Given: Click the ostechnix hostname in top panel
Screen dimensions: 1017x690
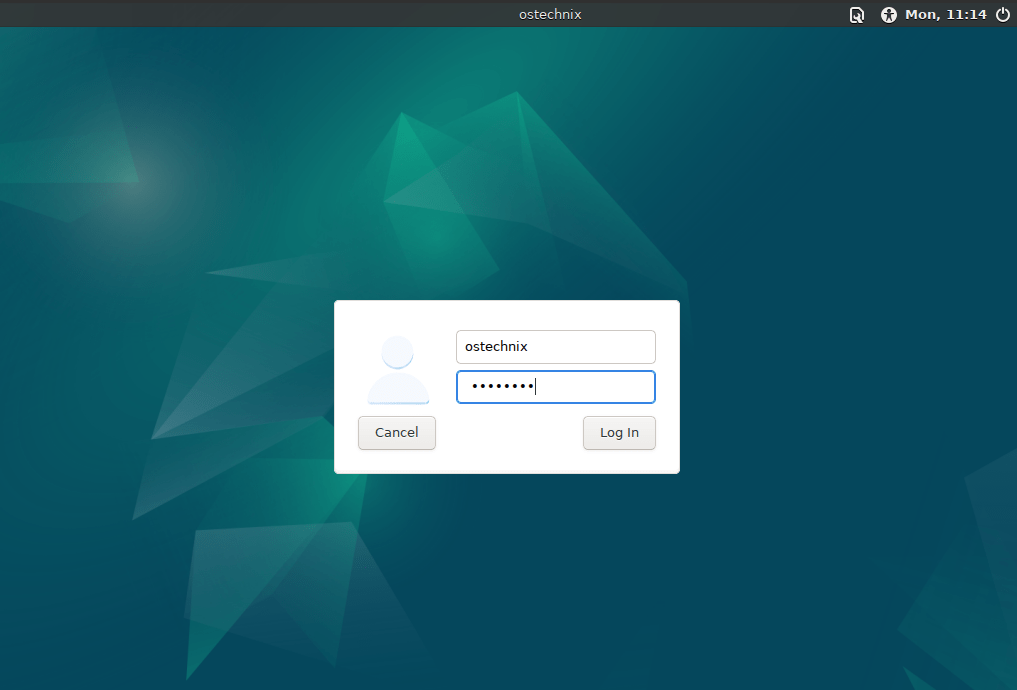Looking at the screenshot, I should [550, 14].
